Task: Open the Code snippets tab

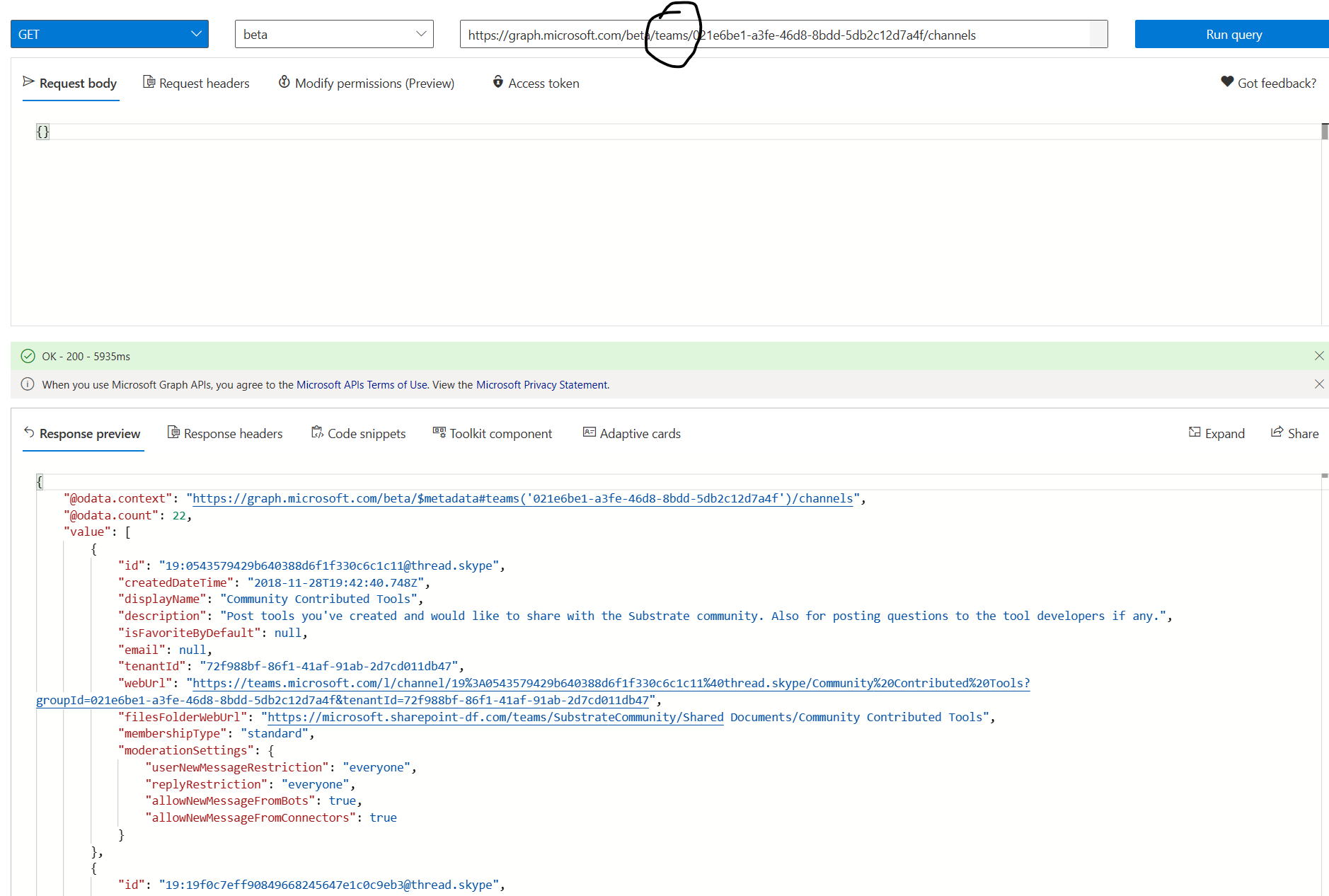Action: 359,434
